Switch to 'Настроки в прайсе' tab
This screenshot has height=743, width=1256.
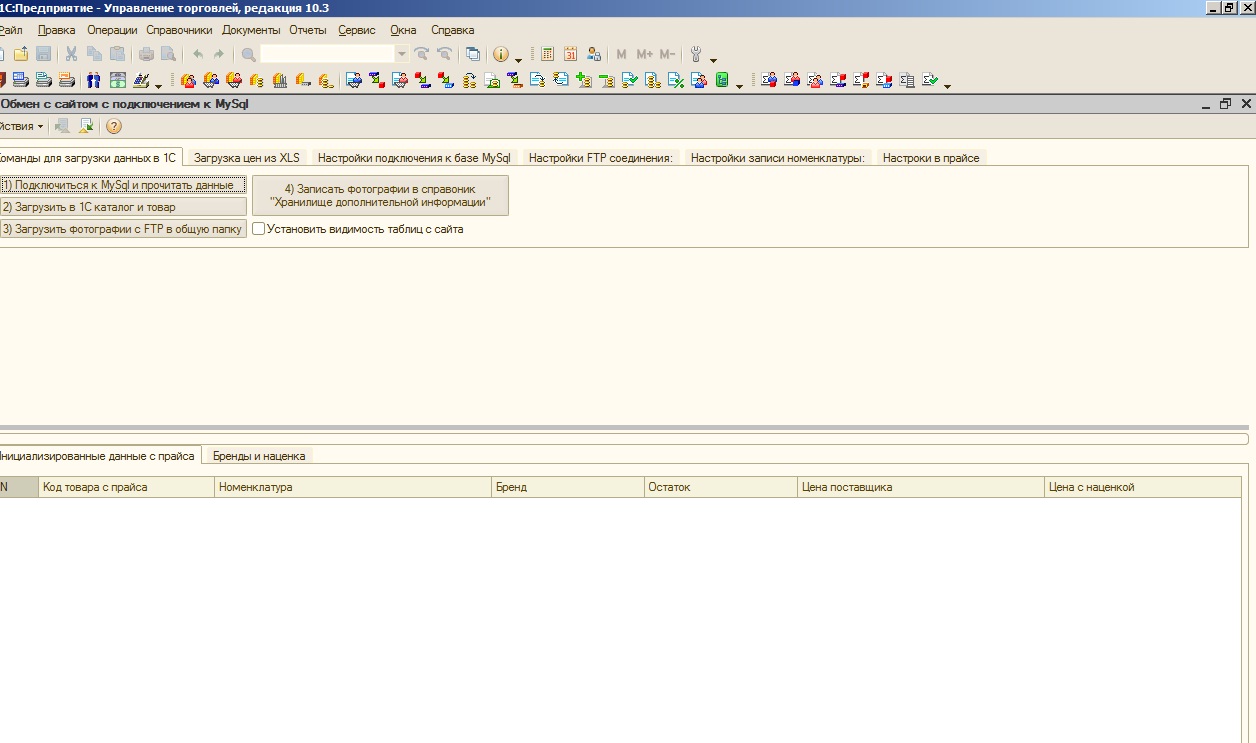pos(931,158)
